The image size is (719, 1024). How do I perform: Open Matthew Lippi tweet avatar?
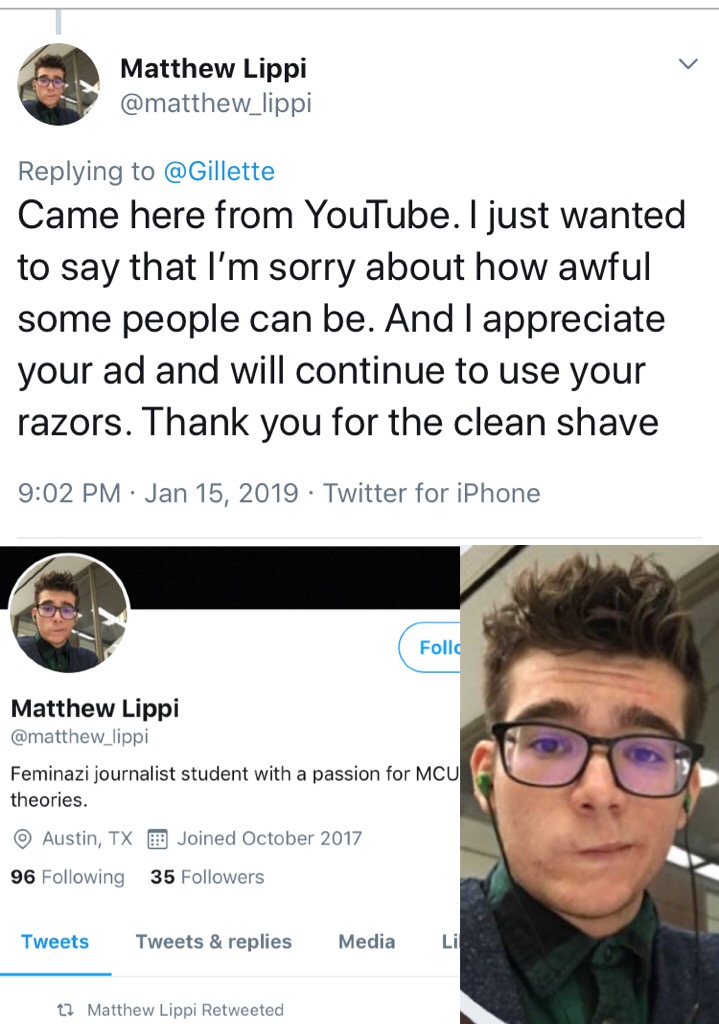pos(58,84)
